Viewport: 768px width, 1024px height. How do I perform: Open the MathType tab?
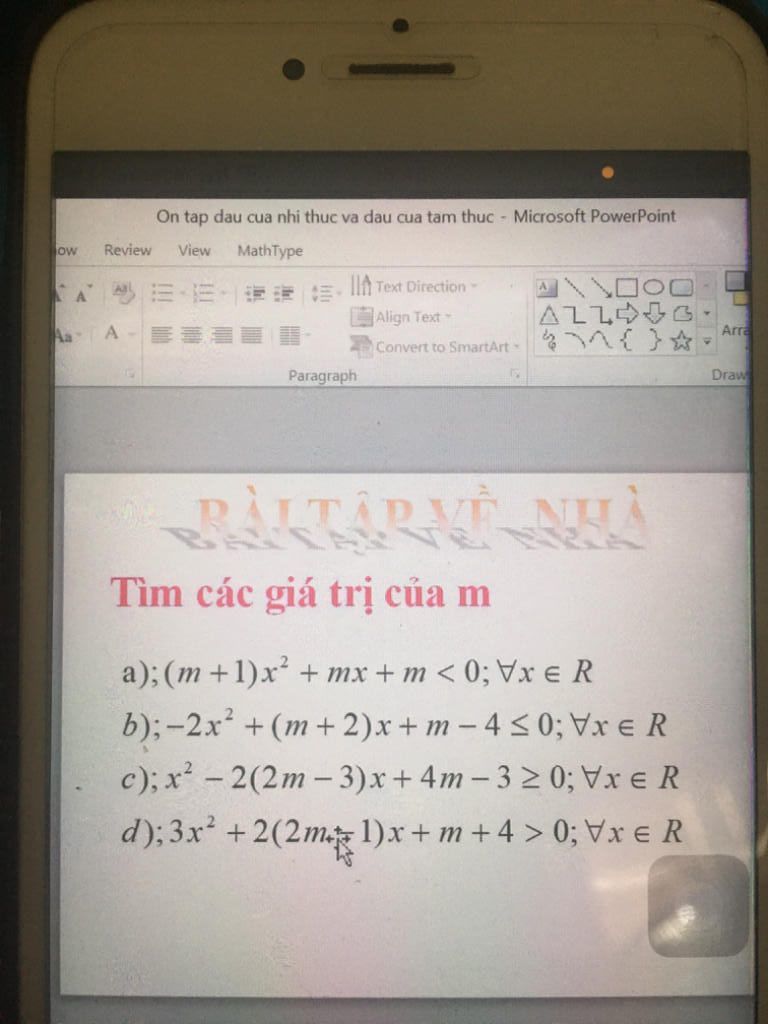(270, 251)
